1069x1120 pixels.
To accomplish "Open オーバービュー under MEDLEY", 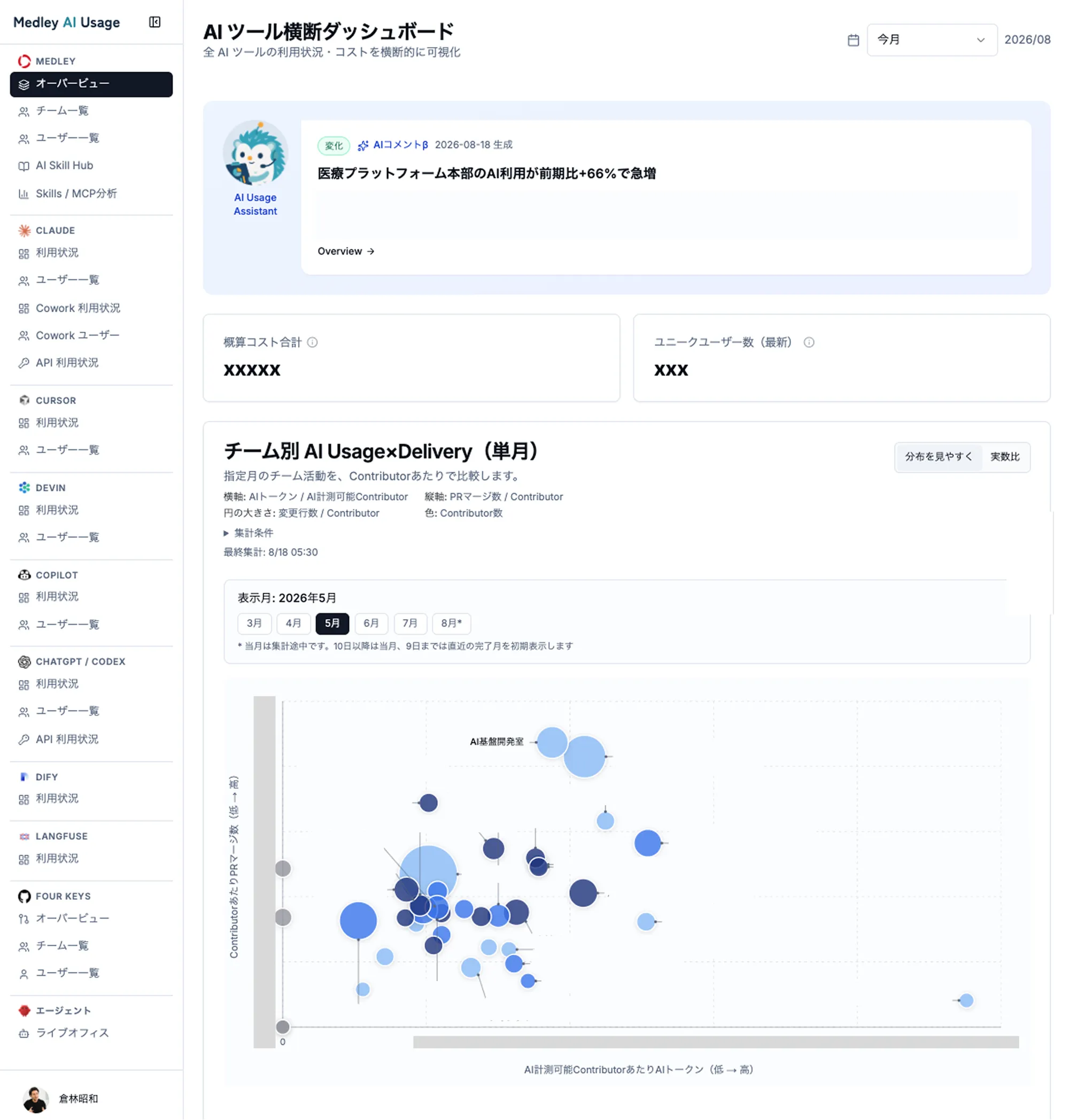I will (x=91, y=84).
